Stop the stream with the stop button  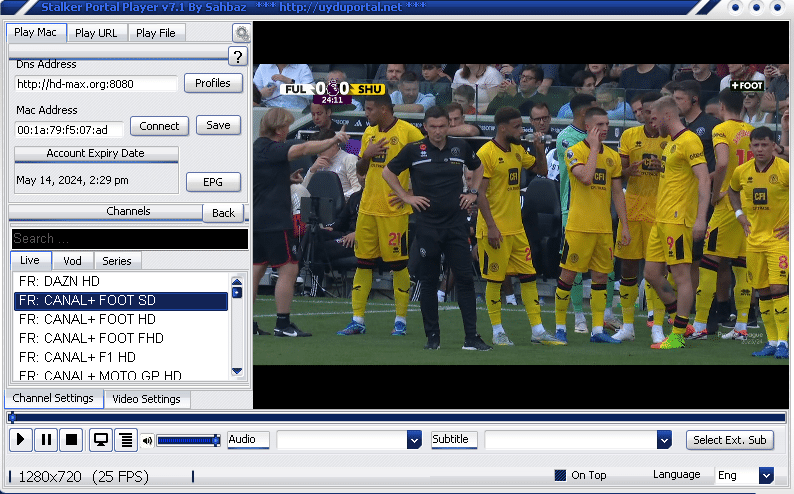click(71, 439)
